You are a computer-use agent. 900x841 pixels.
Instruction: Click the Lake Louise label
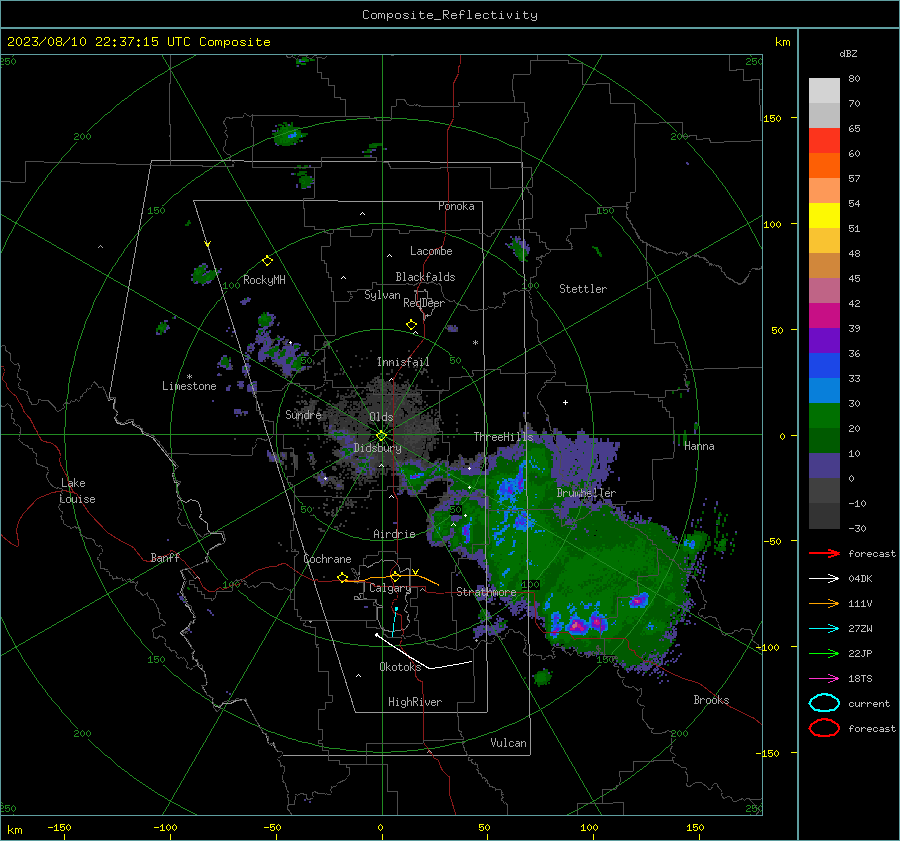78,491
